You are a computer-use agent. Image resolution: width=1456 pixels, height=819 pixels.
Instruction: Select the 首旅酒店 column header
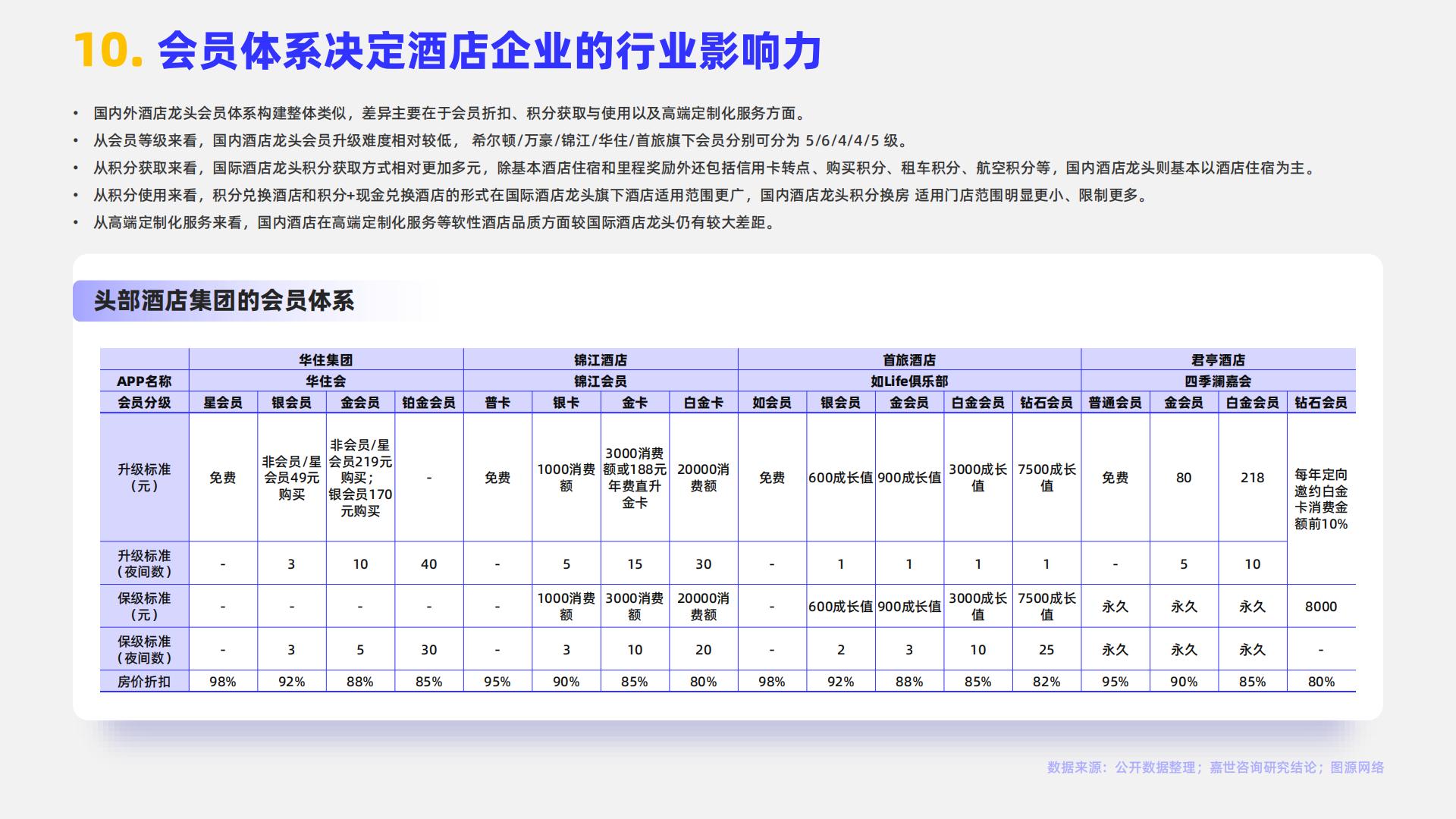click(x=909, y=359)
